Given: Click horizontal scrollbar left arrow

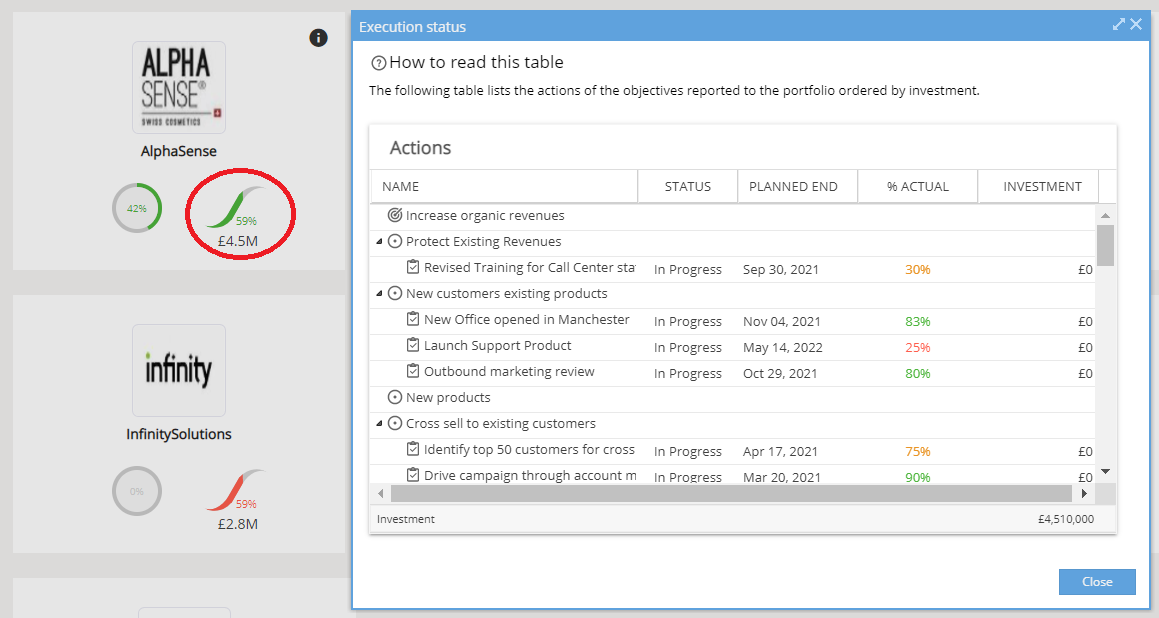Looking at the screenshot, I should click(x=381, y=493).
